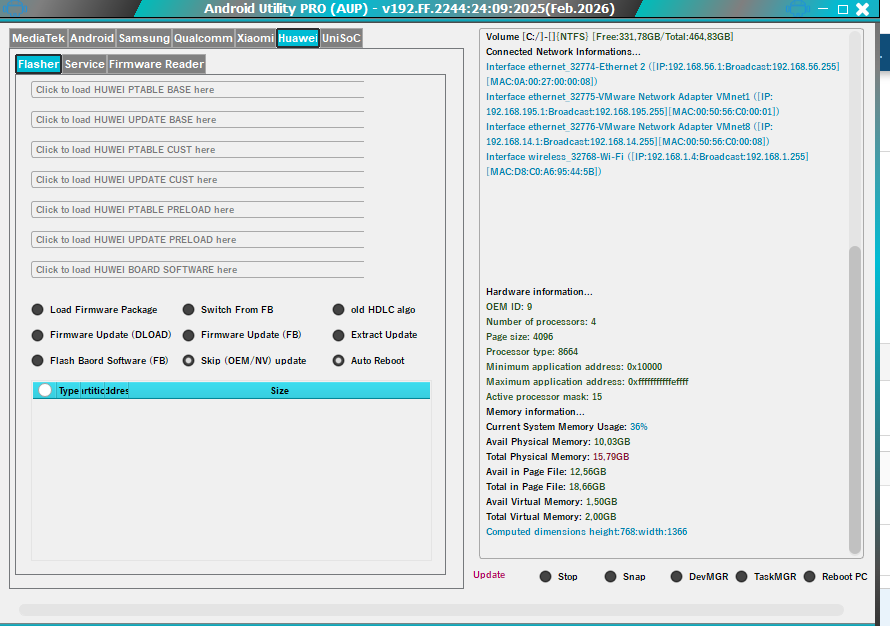Viewport: 890px width, 626px height.
Task: Open the Samsung tab
Action: point(144,38)
